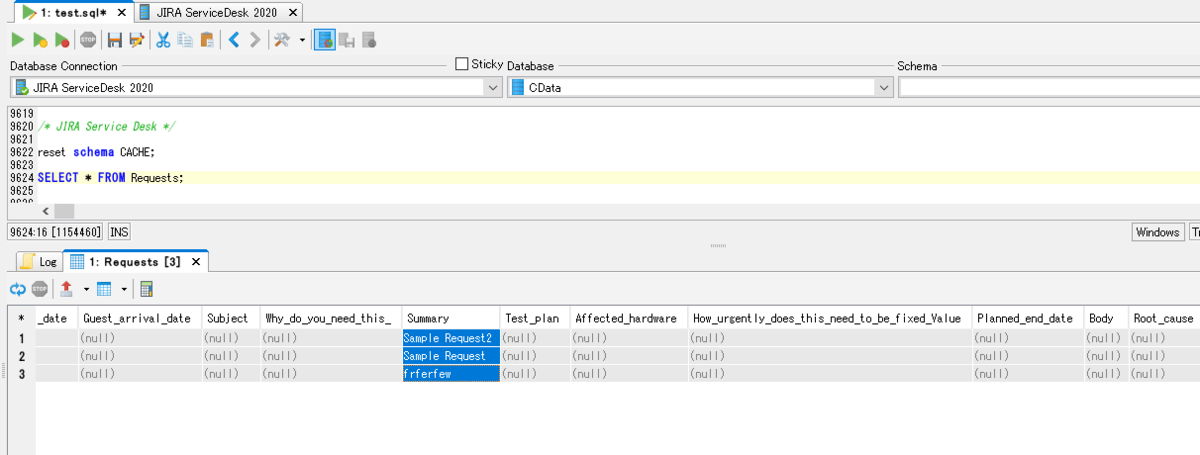The height and width of the screenshot is (455, 1200).
Task: Go forward with the grey right arrow
Action: 255,40
